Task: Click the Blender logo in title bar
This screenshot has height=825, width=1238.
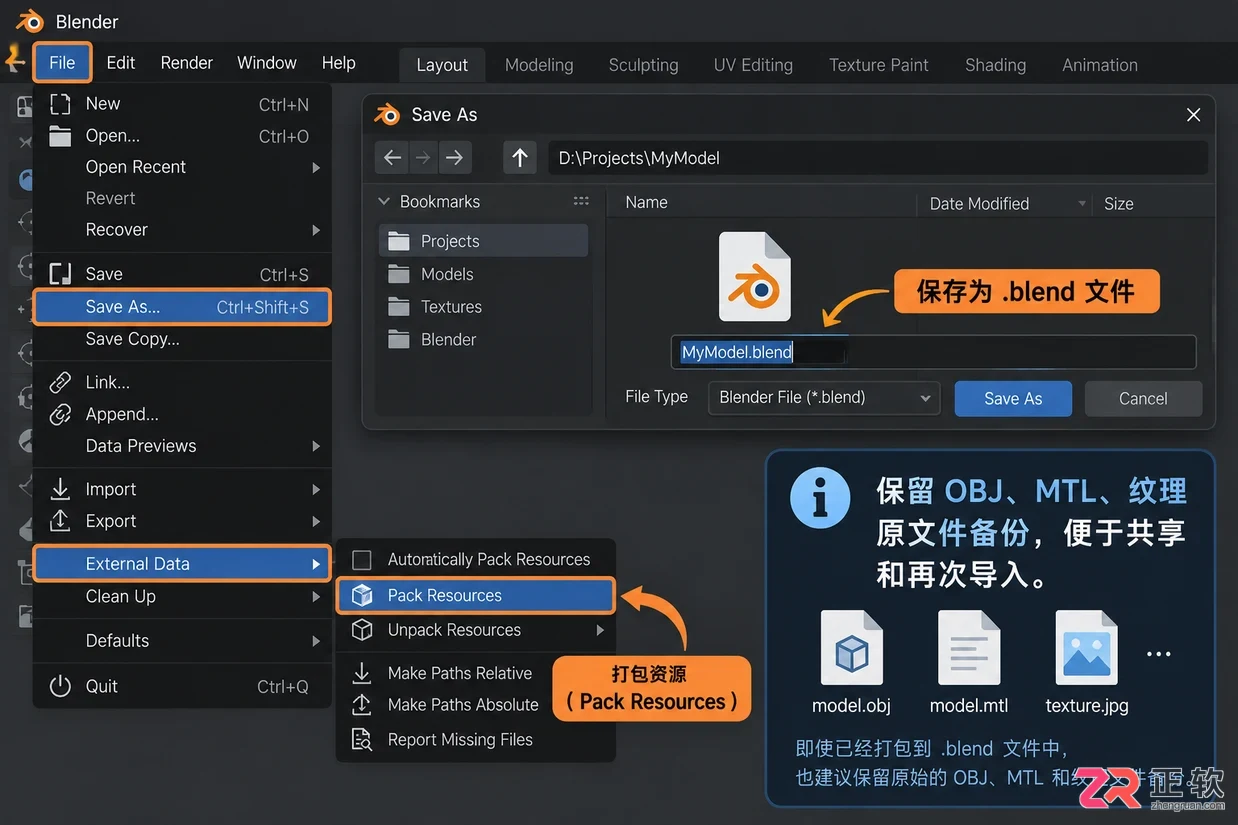Action: tap(31, 21)
